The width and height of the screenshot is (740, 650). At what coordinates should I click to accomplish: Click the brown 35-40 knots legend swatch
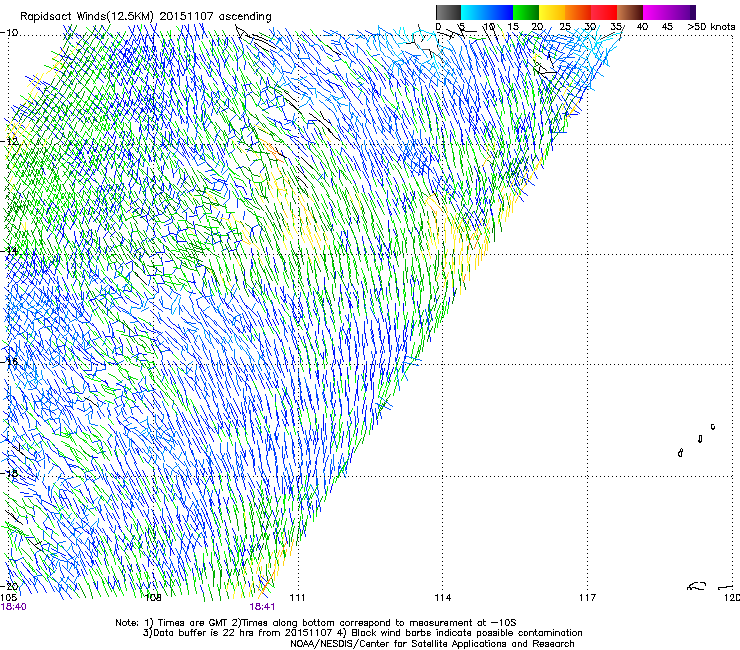(x=630, y=12)
